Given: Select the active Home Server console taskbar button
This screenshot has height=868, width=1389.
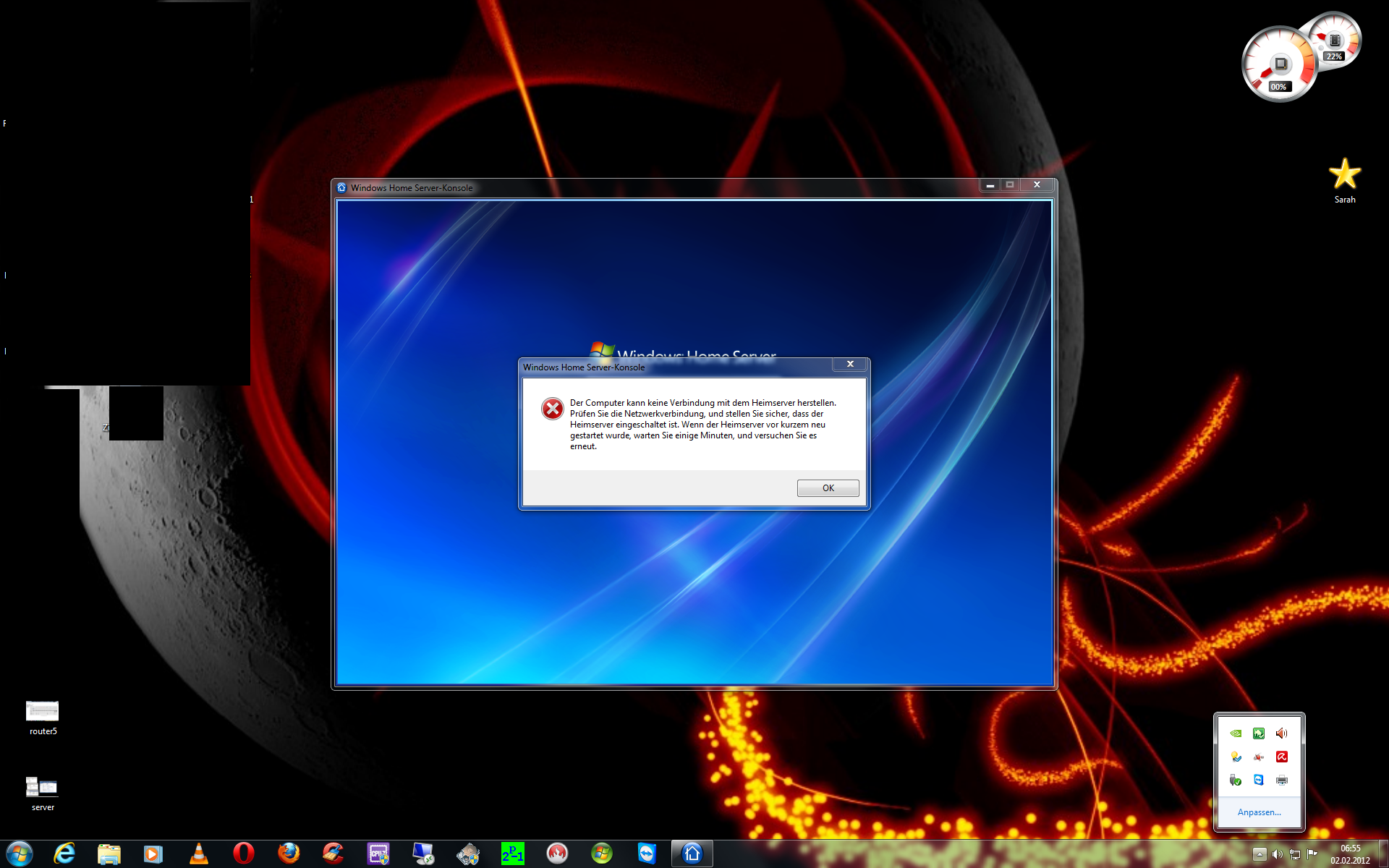Looking at the screenshot, I should pos(692,854).
